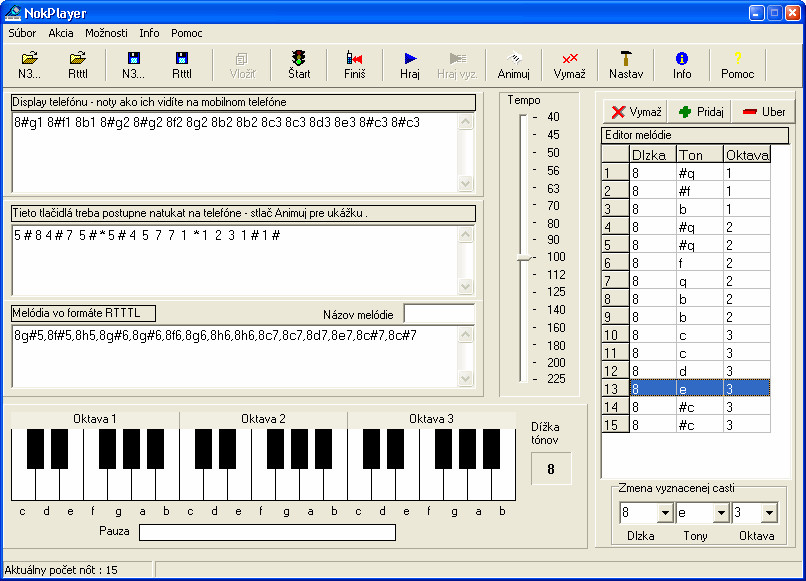Open the Možnosti menu

(106, 33)
